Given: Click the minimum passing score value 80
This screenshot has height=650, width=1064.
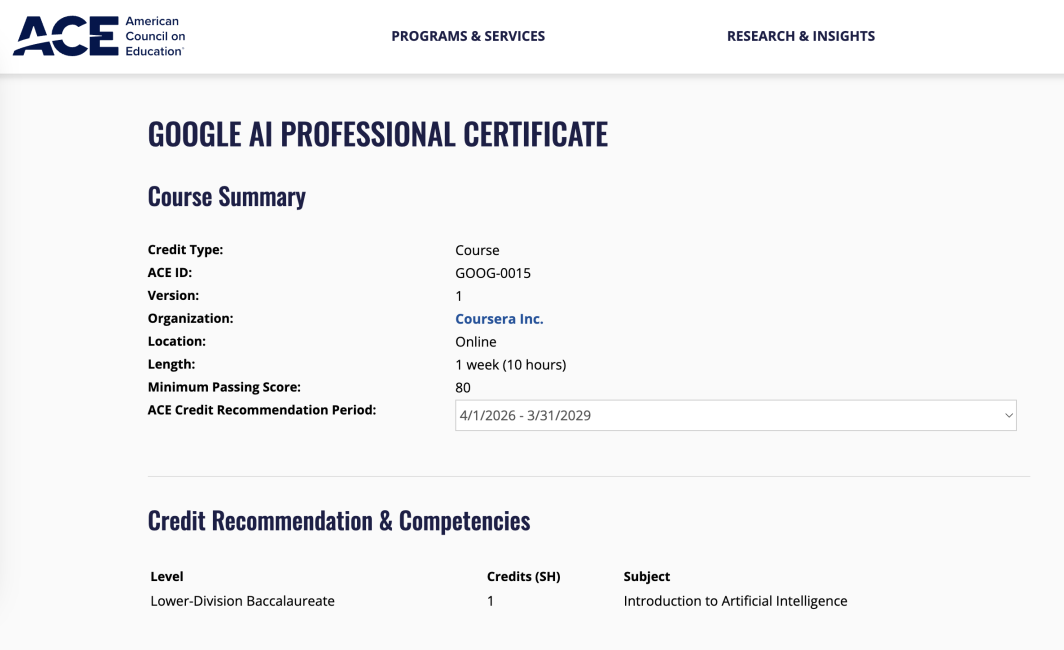Looking at the screenshot, I should coord(463,387).
